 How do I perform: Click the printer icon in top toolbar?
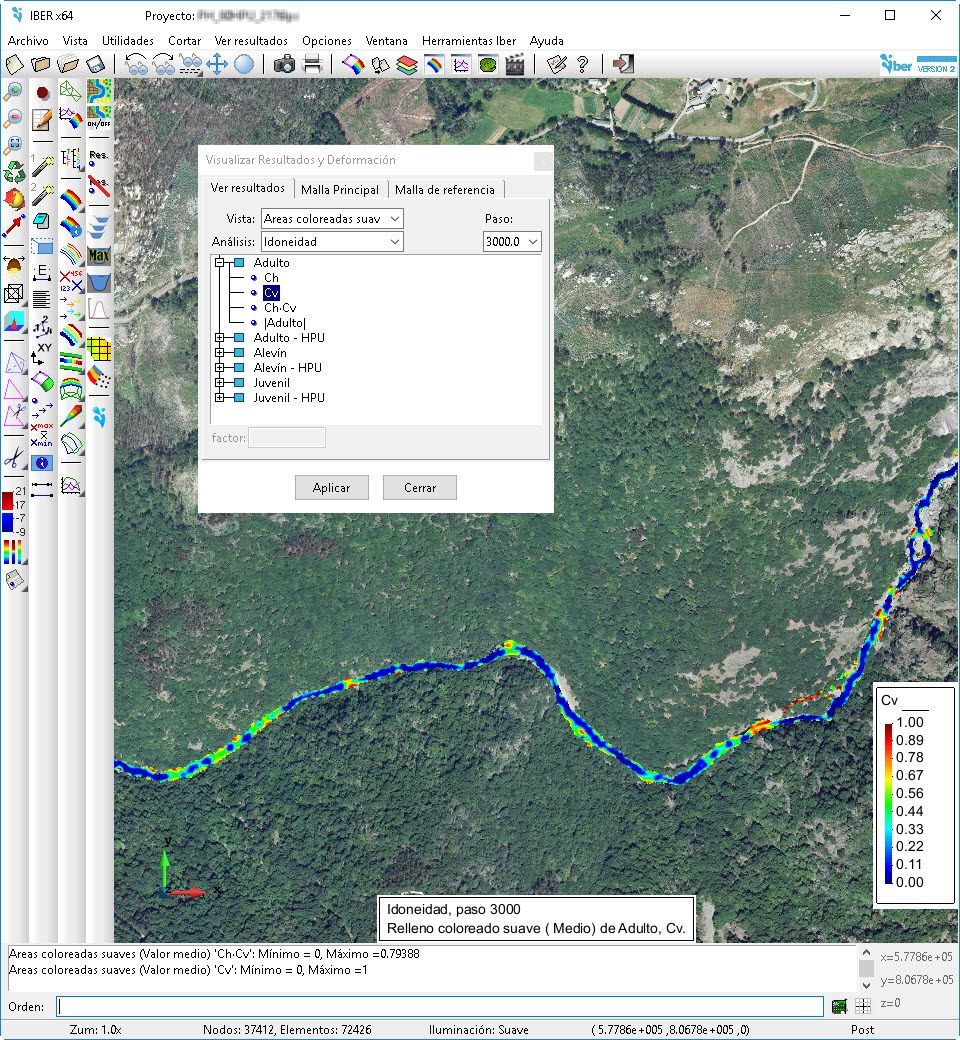pyautogui.click(x=312, y=65)
